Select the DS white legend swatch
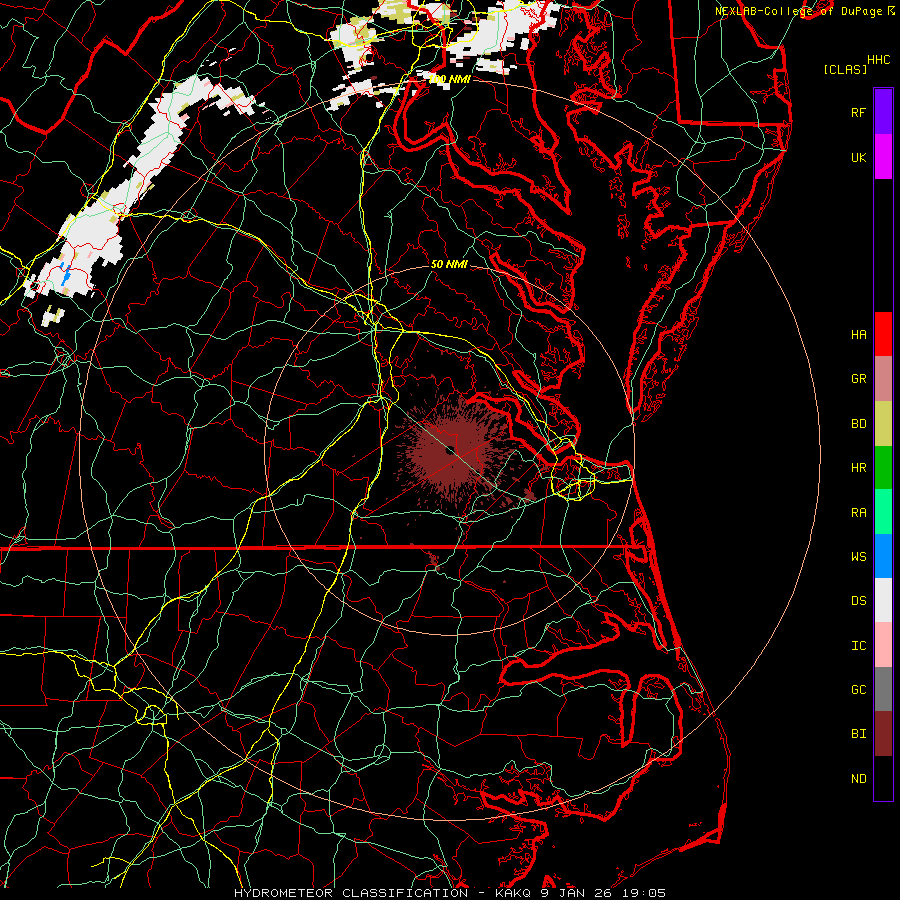The width and height of the screenshot is (900, 900). (883, 600)
